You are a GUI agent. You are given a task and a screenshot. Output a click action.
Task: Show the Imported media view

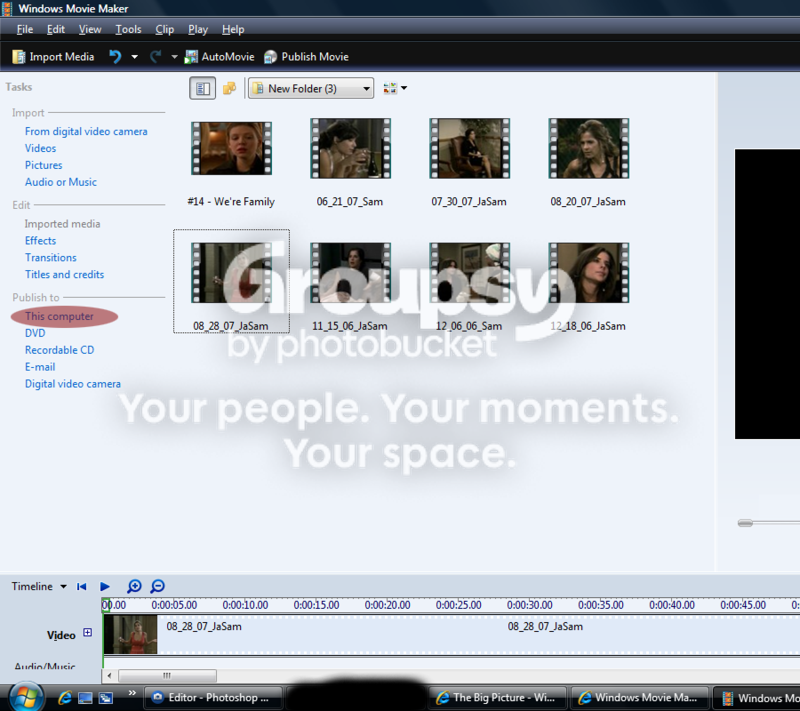pos(62,224)
